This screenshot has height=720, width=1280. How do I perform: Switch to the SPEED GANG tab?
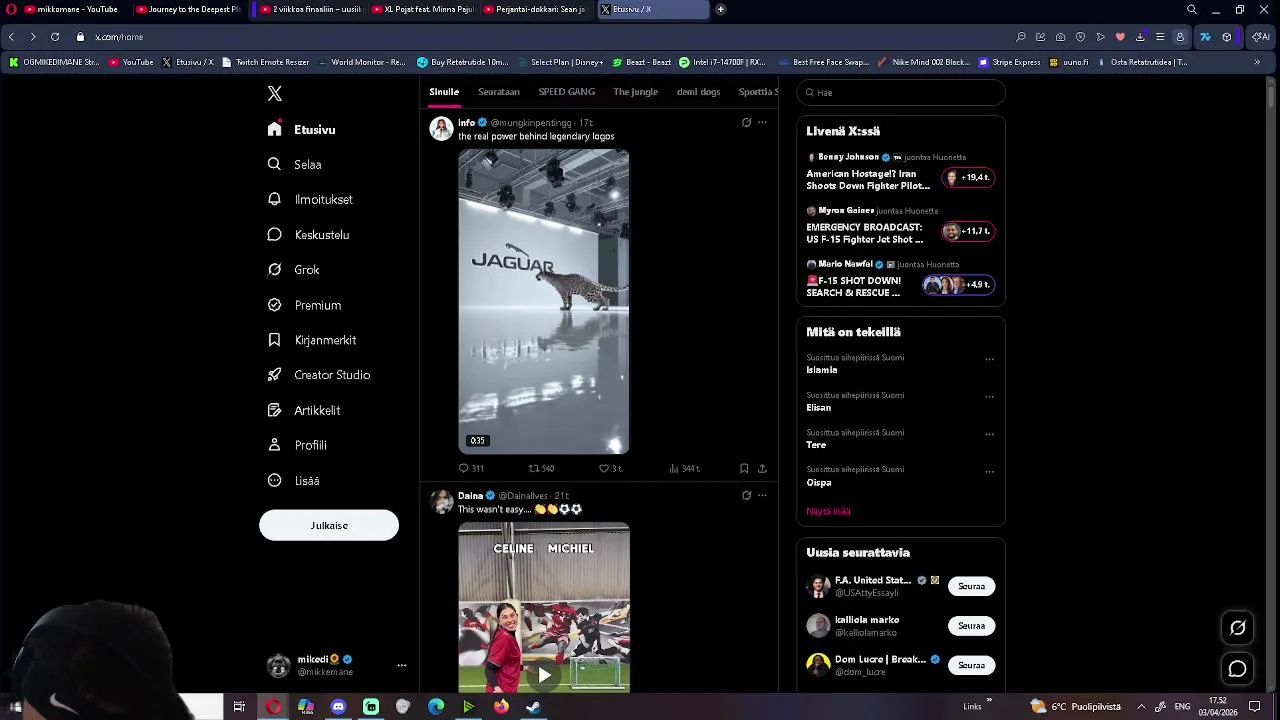point(567,92)
